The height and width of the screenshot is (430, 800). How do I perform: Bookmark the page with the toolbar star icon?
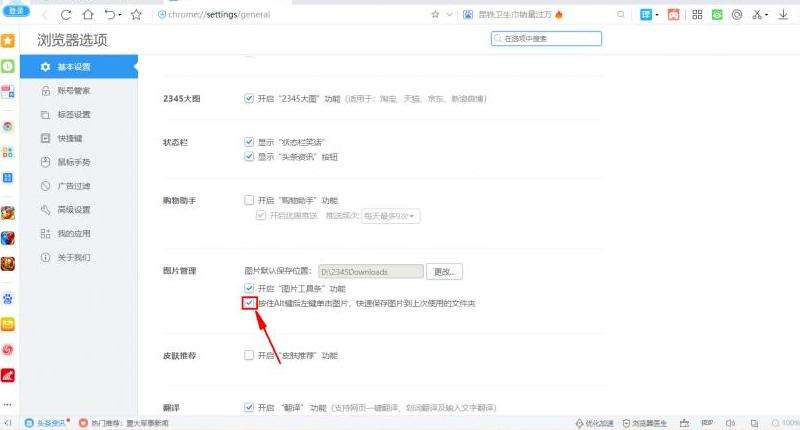pos(136,15)
